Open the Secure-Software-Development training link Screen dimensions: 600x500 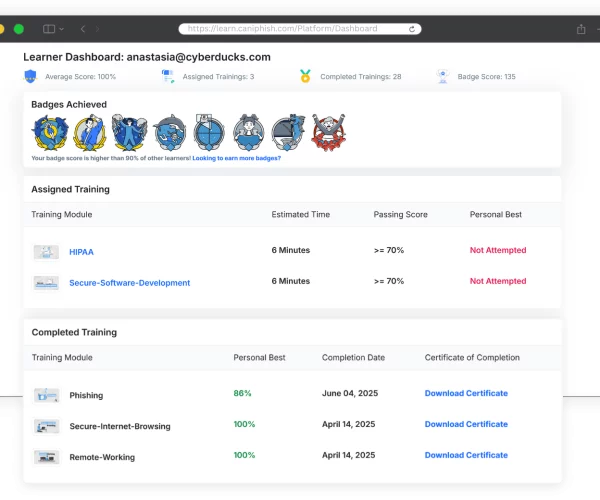[x=129, y=283]
